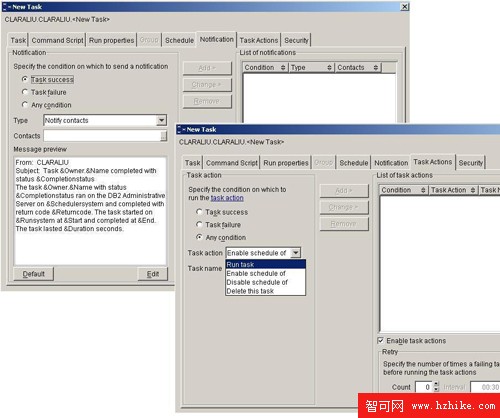The width and height of the screenshot is (500, 418).
Task: Click Remove button in Task Actions window
Action: 344,224
